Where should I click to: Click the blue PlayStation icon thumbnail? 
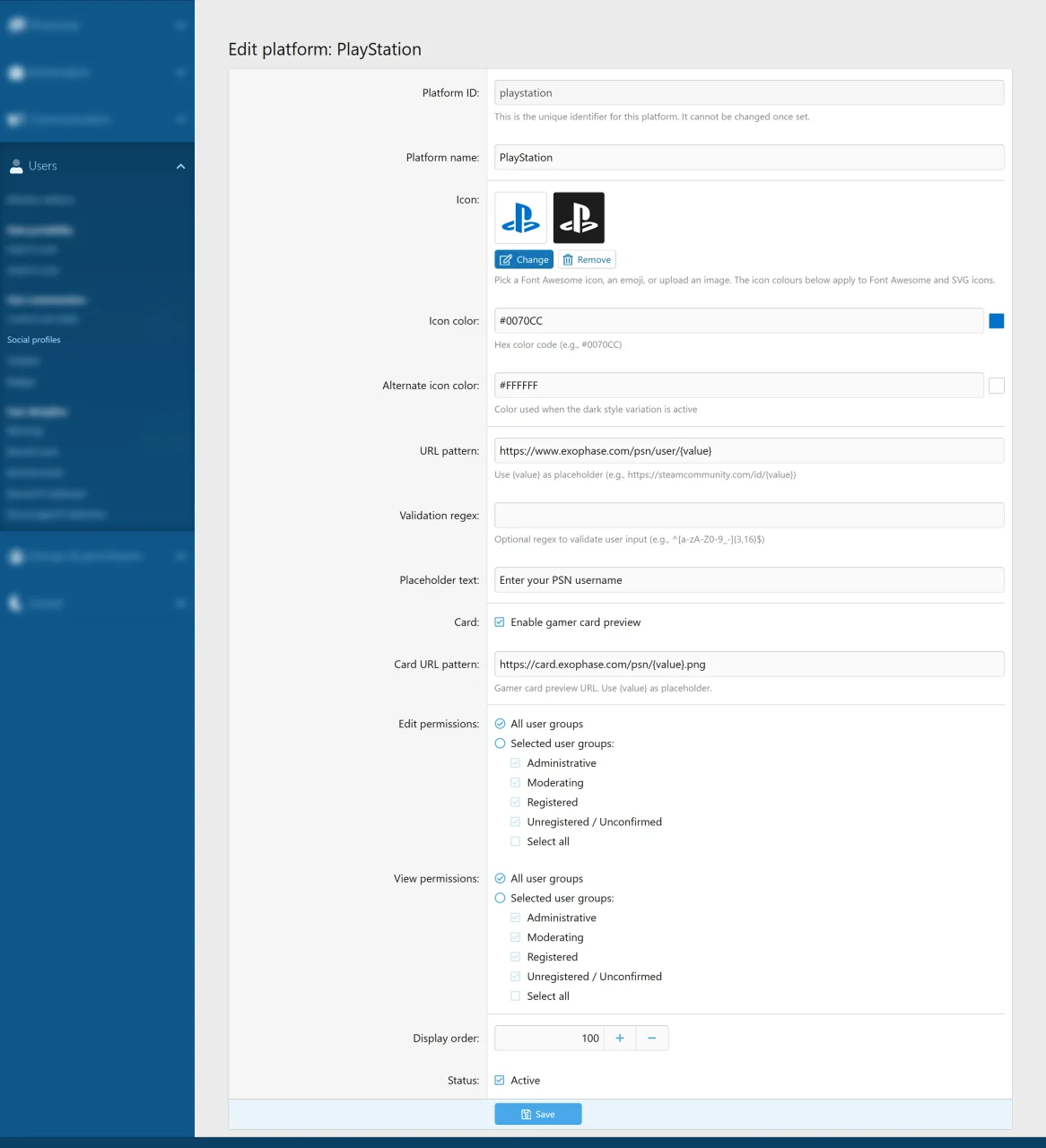[520, 218]
